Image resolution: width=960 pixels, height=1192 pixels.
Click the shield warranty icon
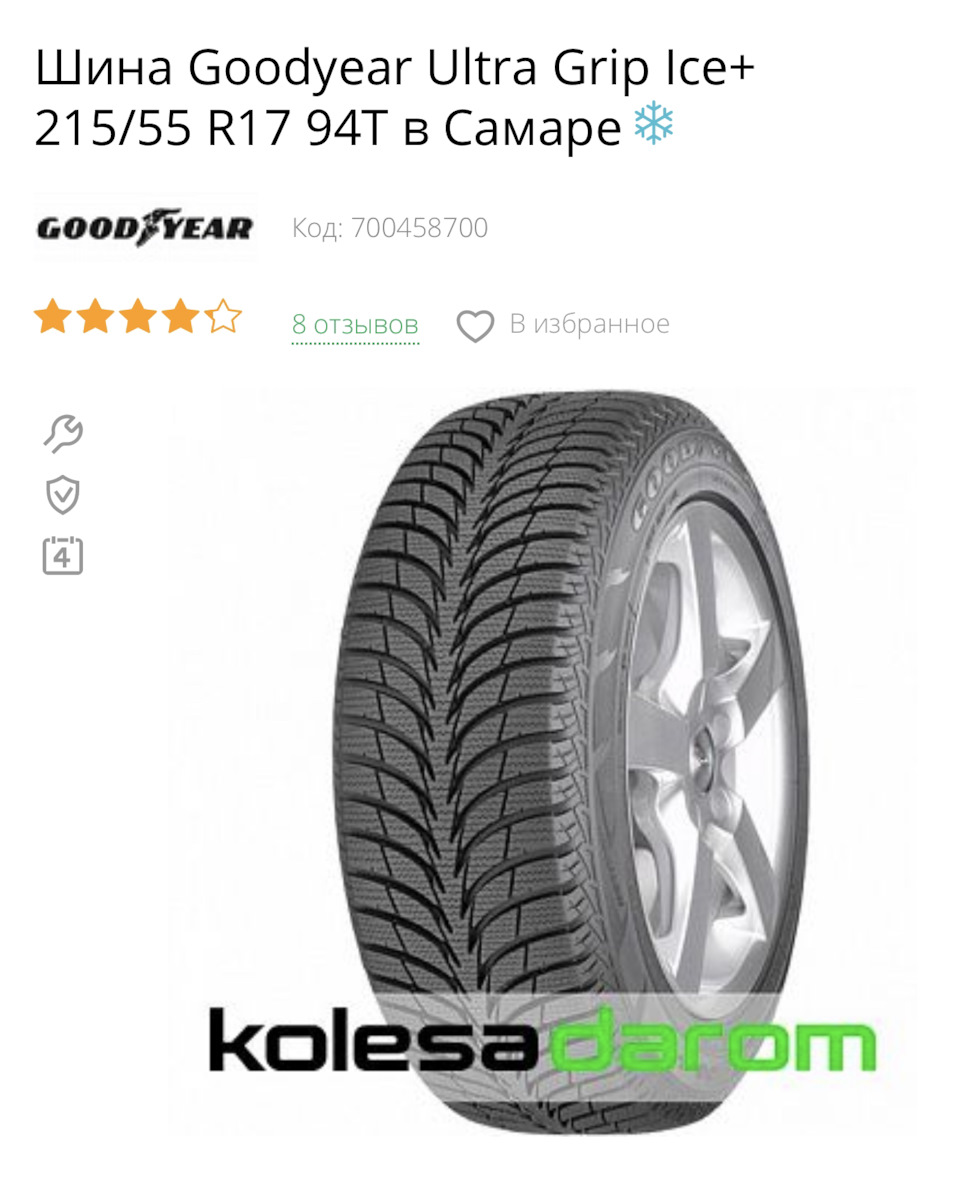pos(62,495)
